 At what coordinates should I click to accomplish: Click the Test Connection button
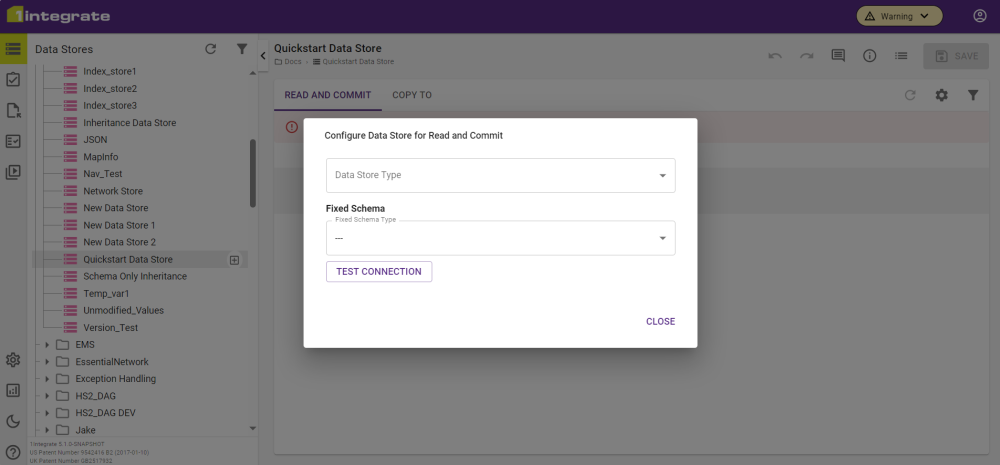point(379,272)
